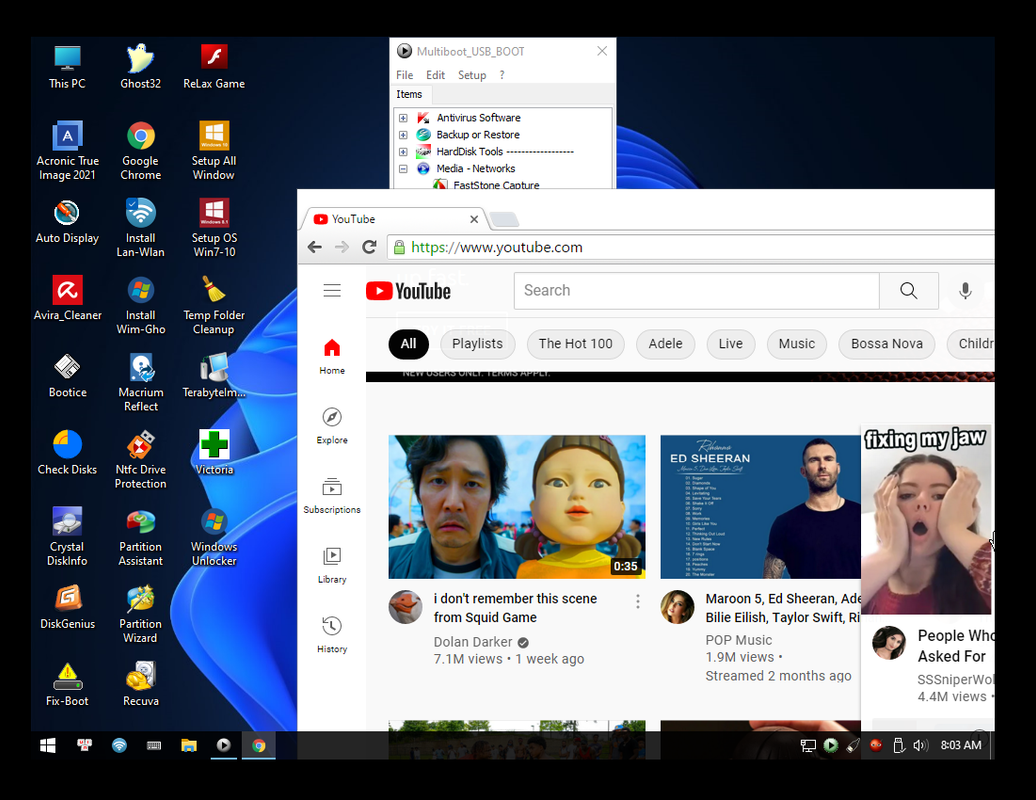Open Recuva recovery tool icon
Viewport: 1036px width, 800px height.
coord(140,685)
